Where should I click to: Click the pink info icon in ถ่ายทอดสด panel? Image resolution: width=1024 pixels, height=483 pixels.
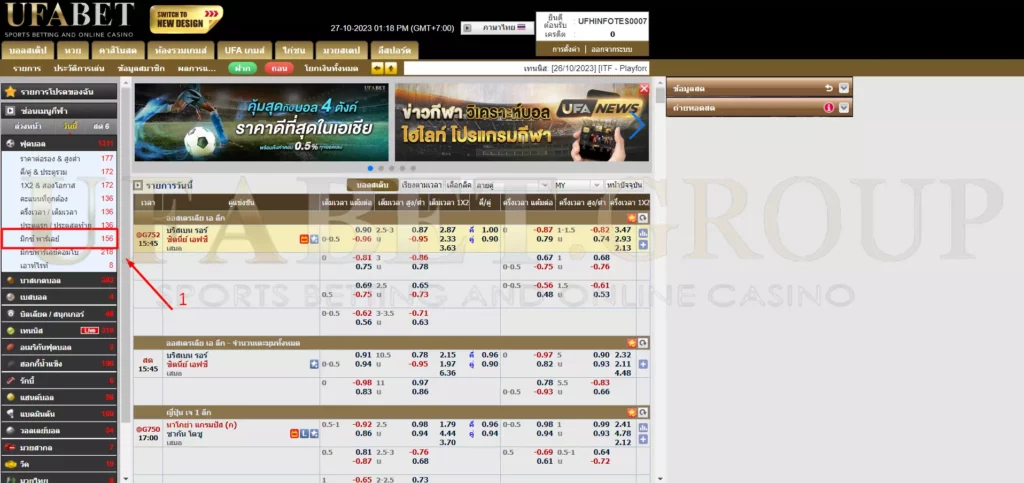tap(829, 107)
